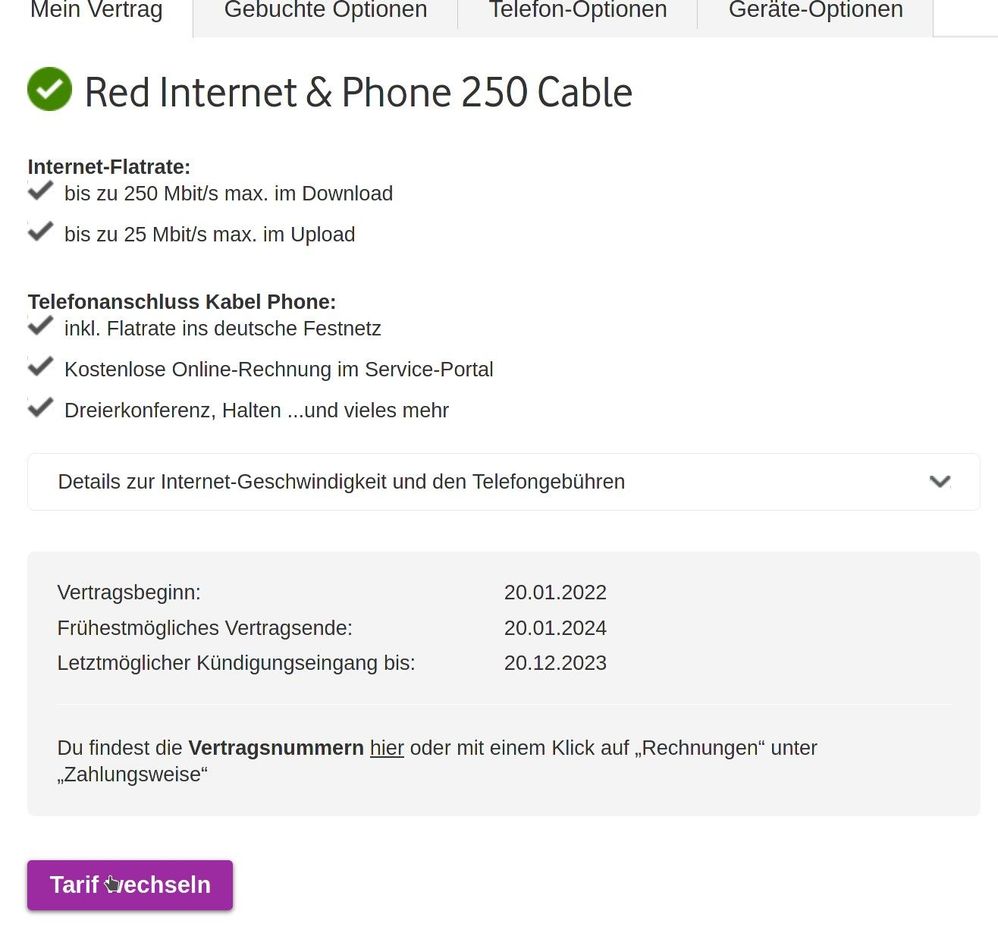The image size is (998, 934).
Task: Click the checkmark icon beside Online-Rechnung feature
Action: click(x=40, y=366)
